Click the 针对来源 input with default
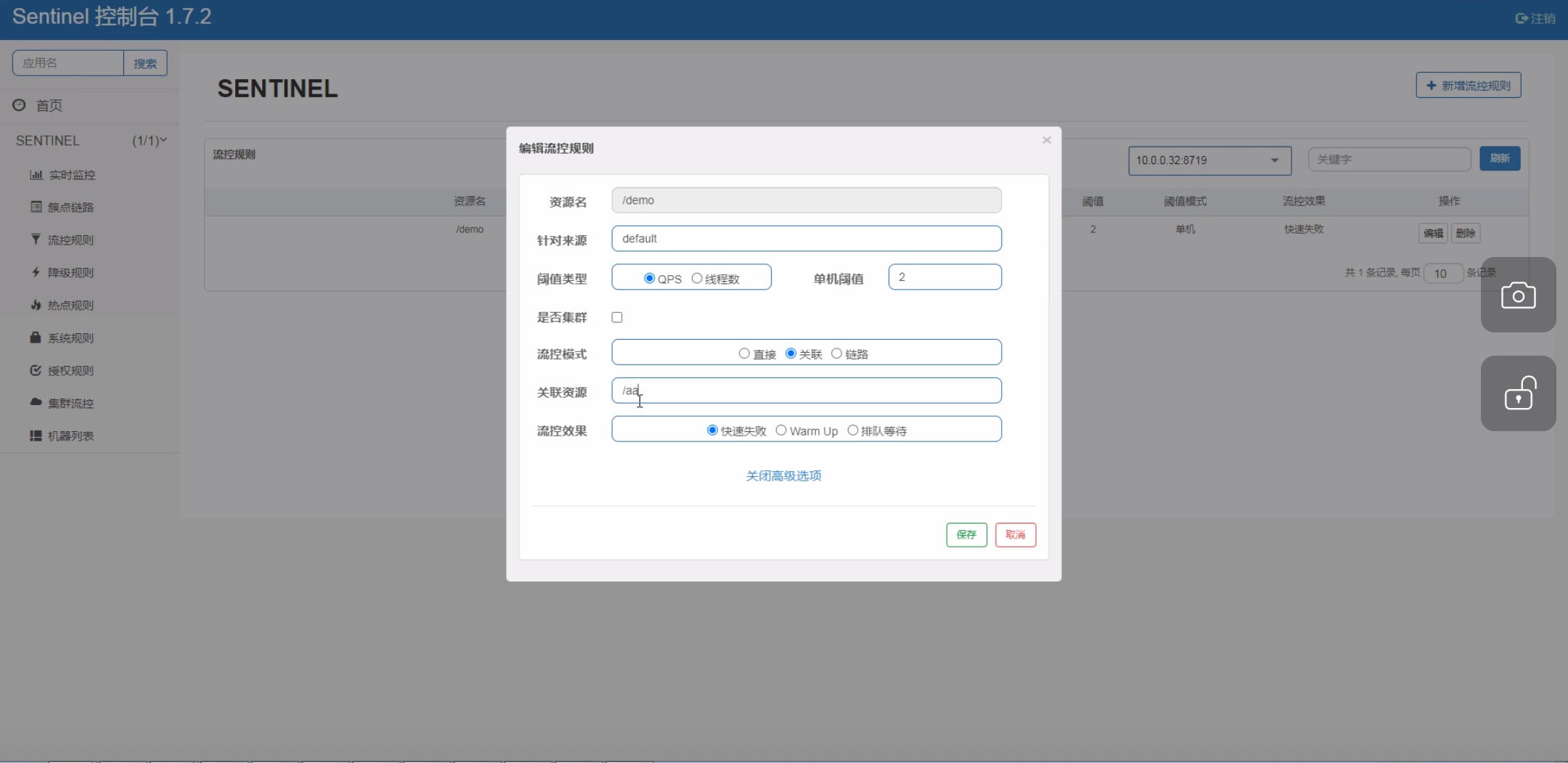Screen dimensions: 1568x763 (807, 238)
